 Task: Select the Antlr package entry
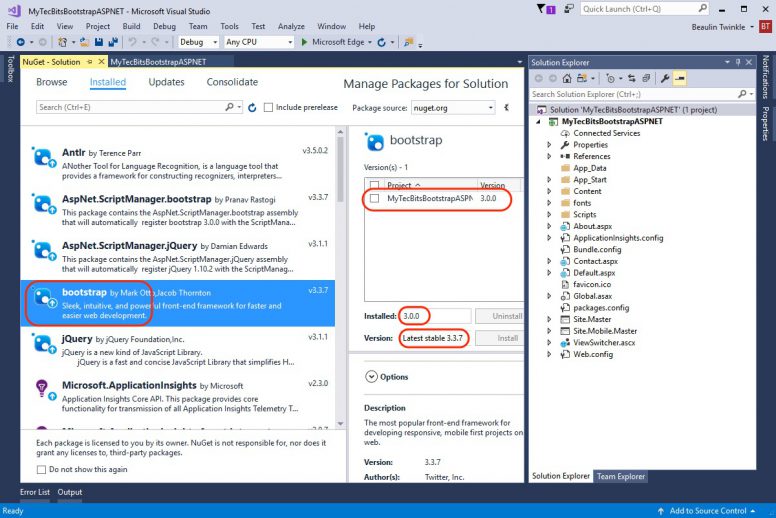pos(178,164)
